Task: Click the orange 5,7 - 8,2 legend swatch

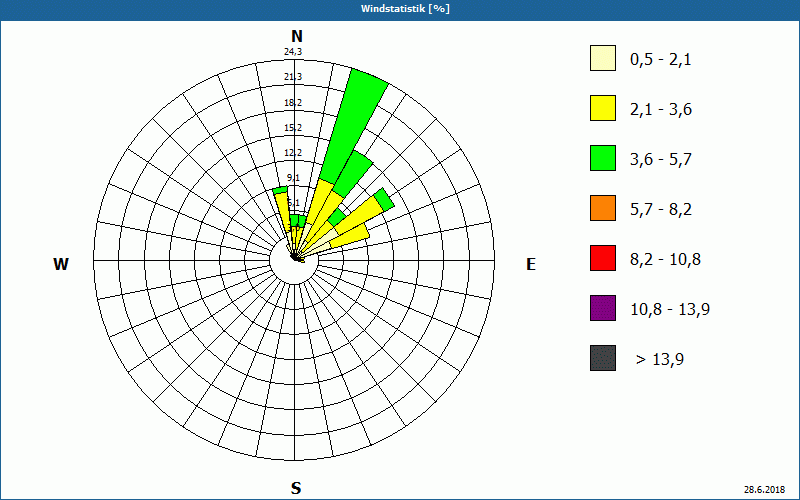Action: click(603, 208)
